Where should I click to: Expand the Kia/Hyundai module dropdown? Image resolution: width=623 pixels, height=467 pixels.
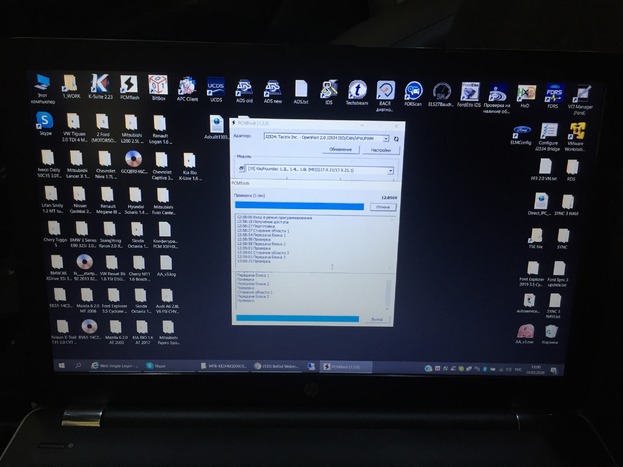[390, 171]
